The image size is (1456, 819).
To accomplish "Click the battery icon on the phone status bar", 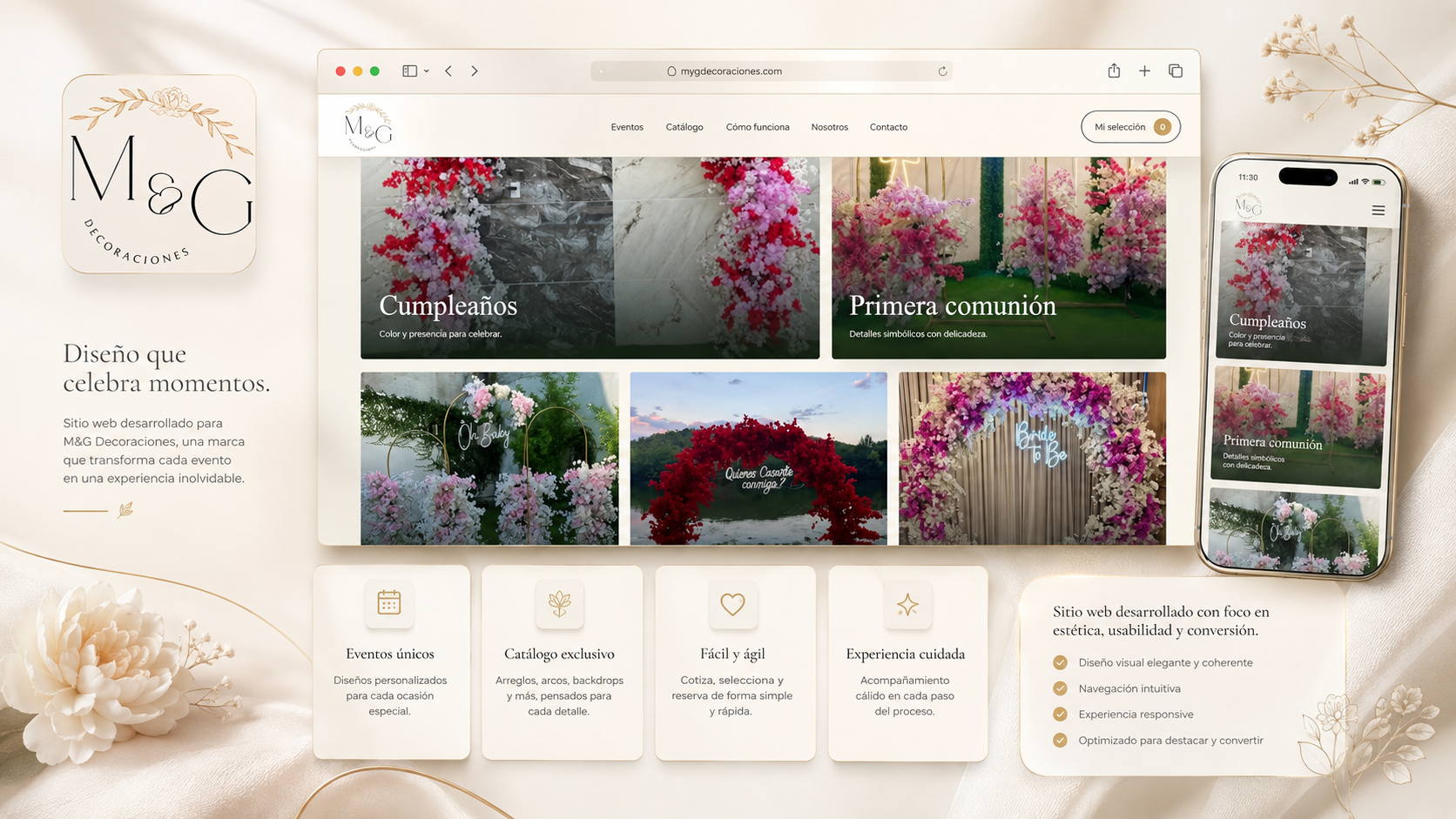I will coord(1378,182).
